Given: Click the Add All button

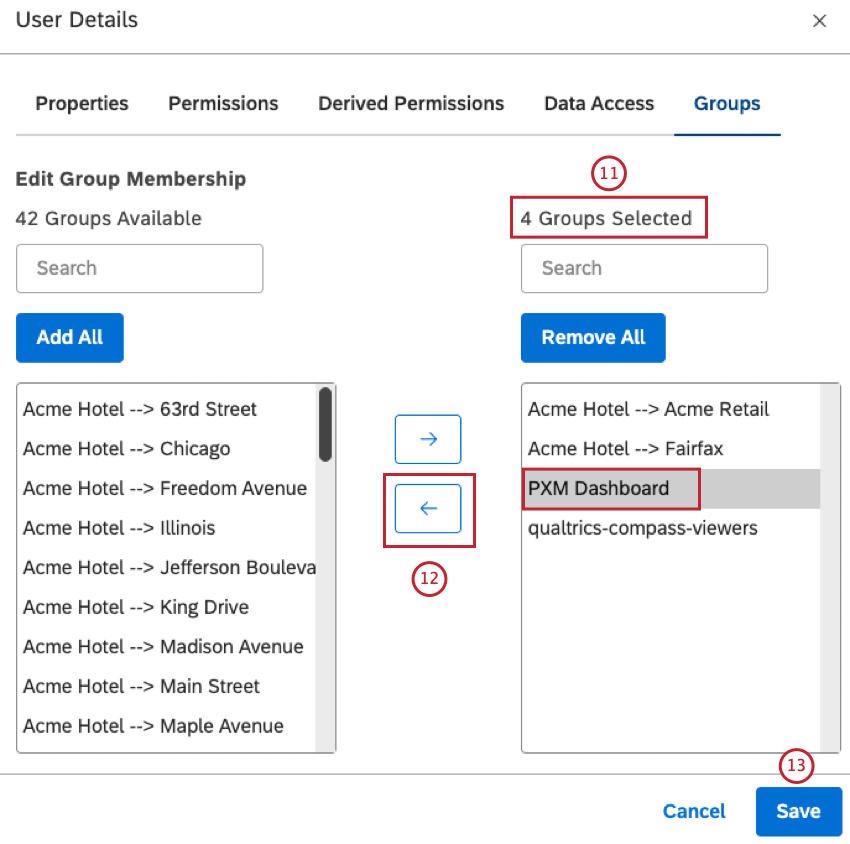Looking at the screenshot, I should (x=69, y=337).
